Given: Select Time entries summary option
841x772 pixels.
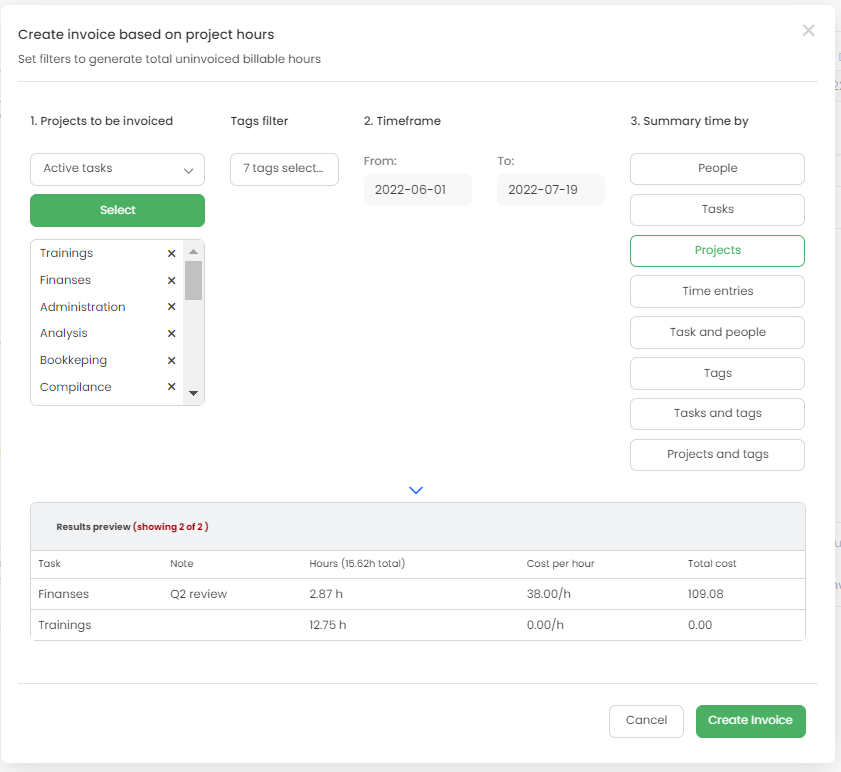Looking at the screenshot, I should click(x=717, y=292).
